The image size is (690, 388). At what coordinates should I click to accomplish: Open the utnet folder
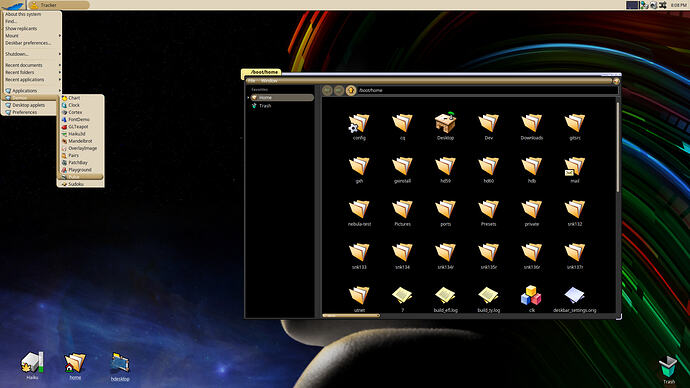(x=359, y=296)
